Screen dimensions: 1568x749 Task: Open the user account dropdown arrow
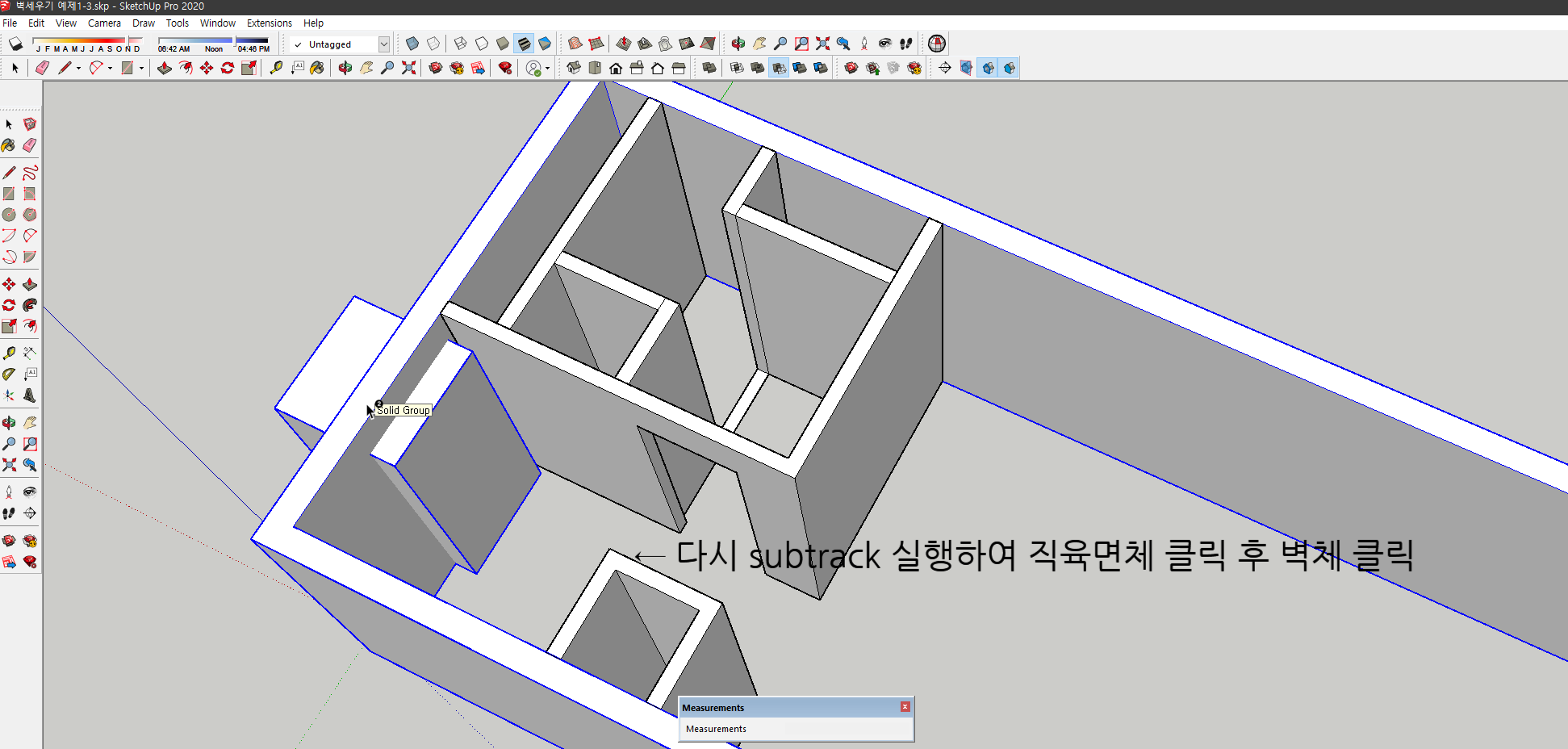548,69
